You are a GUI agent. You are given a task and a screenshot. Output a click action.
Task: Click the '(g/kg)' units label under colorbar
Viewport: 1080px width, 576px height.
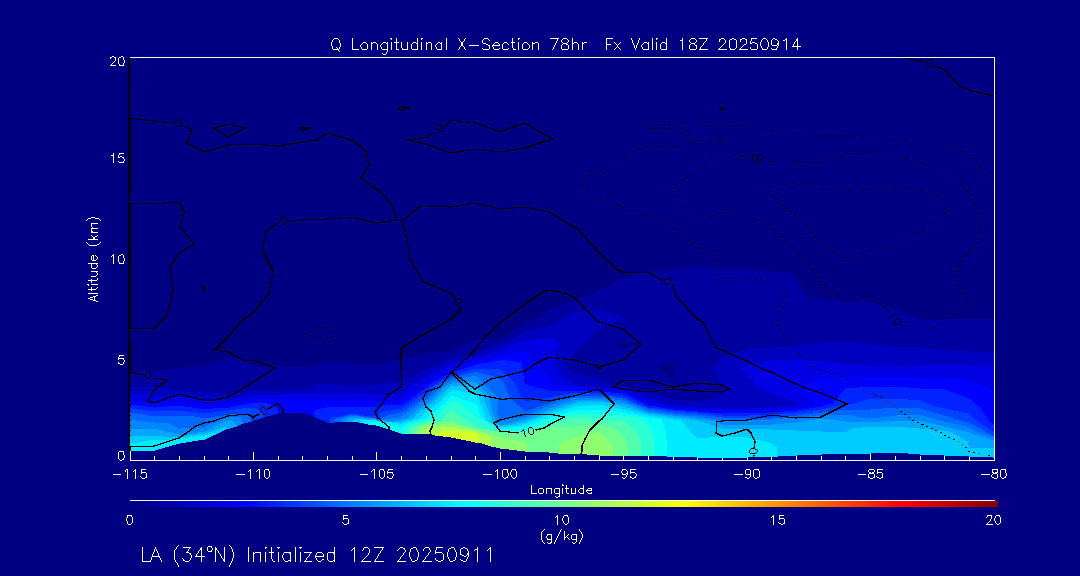[561, 536]
